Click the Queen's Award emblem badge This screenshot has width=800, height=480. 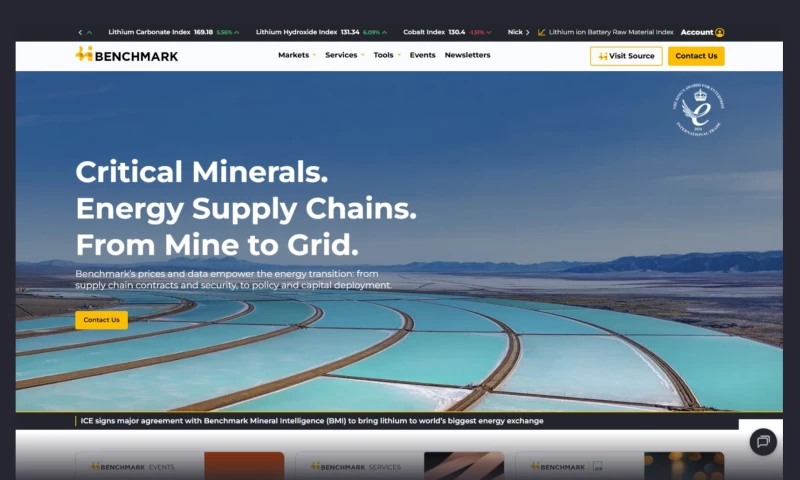[698, 110]
